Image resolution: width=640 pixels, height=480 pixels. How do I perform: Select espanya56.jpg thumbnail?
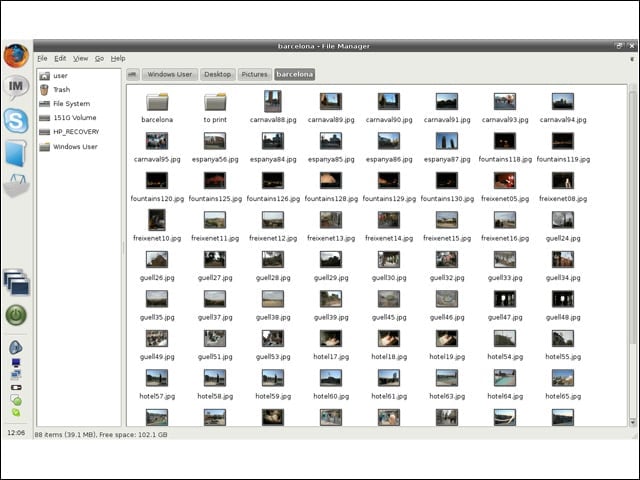pos(215,141)
